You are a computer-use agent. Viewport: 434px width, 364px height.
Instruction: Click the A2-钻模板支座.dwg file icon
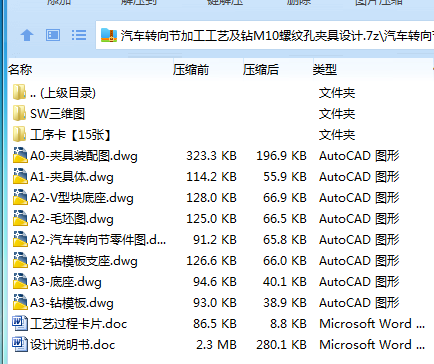[20, 260]
